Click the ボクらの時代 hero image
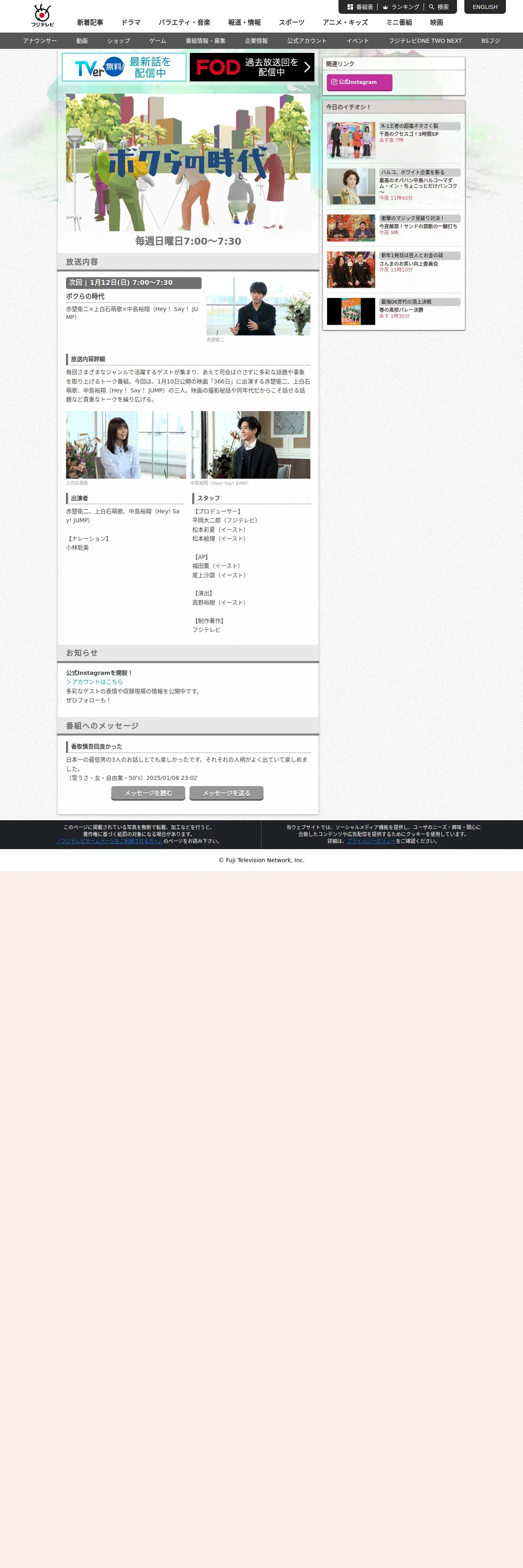 (188, 162)
